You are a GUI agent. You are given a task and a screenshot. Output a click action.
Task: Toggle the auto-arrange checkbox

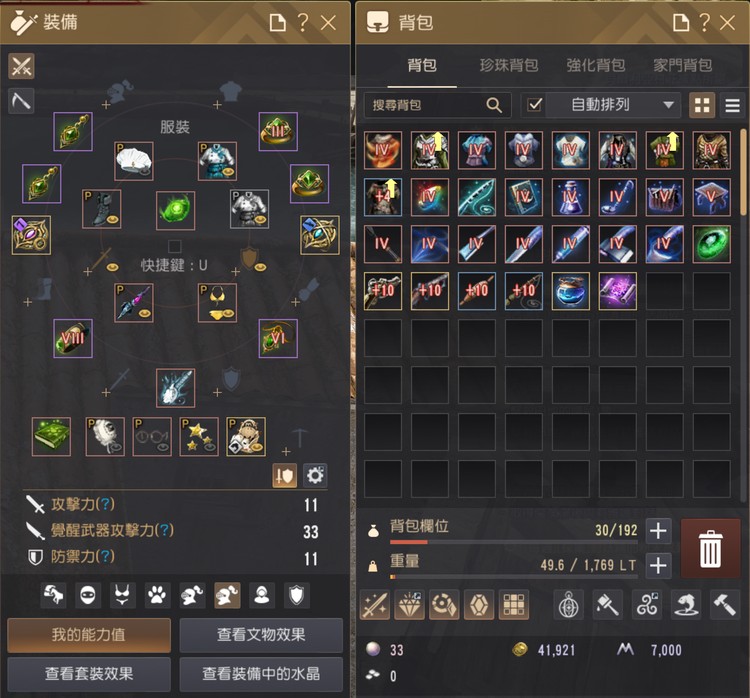(x=534, y=104)
